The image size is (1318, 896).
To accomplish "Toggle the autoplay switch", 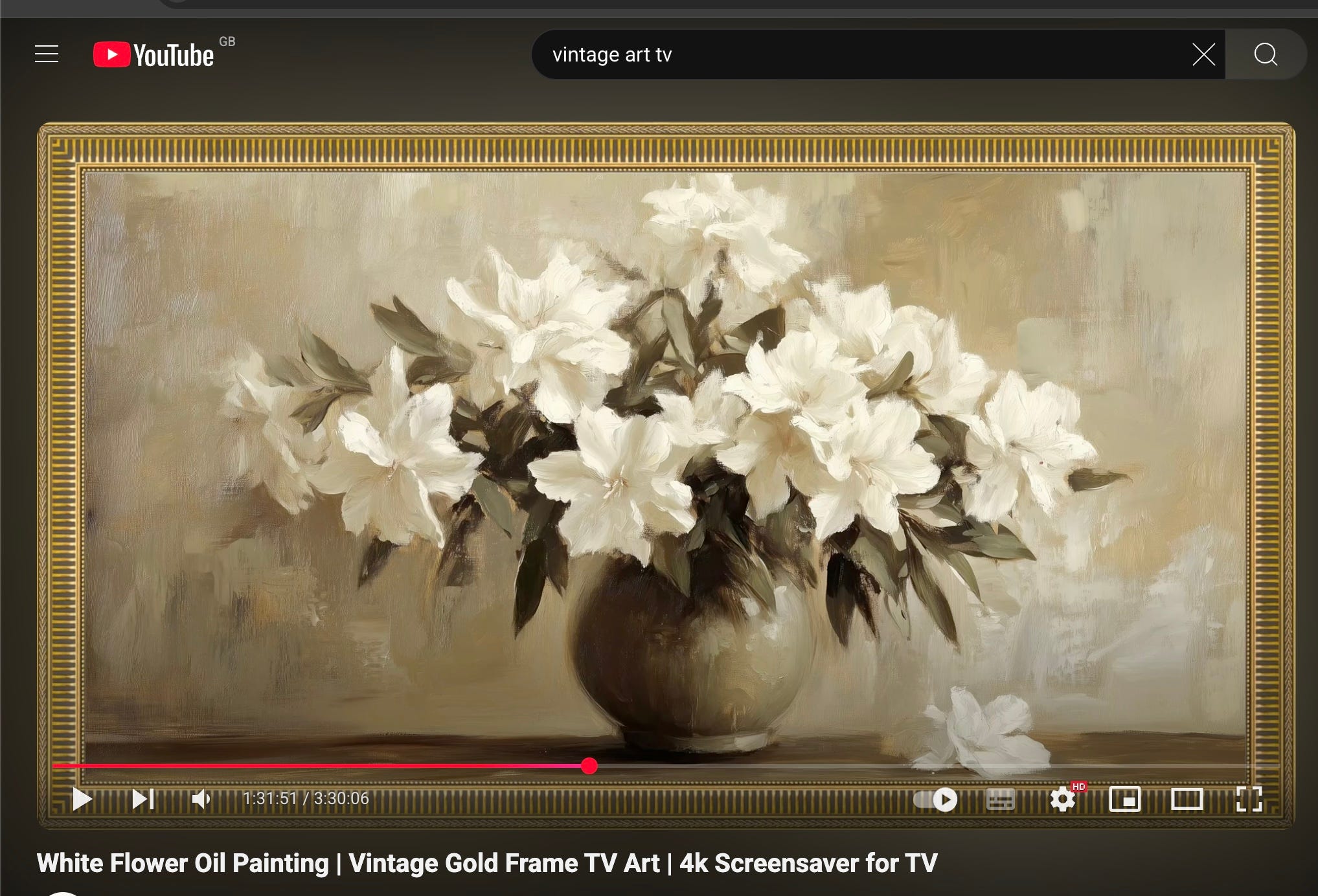I will click(936, 800).
